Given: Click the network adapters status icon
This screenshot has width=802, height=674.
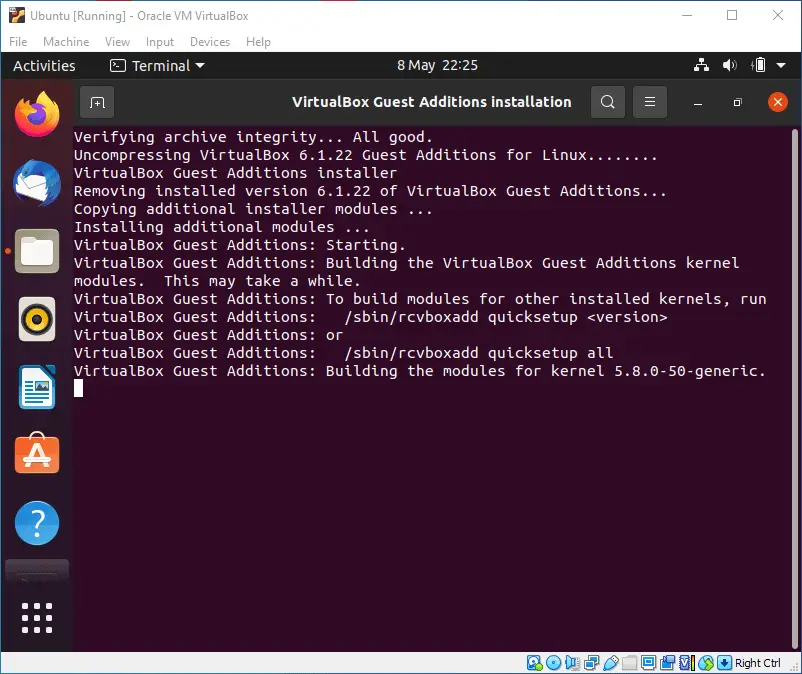Looking at the screenshot, I should (591, 663).
